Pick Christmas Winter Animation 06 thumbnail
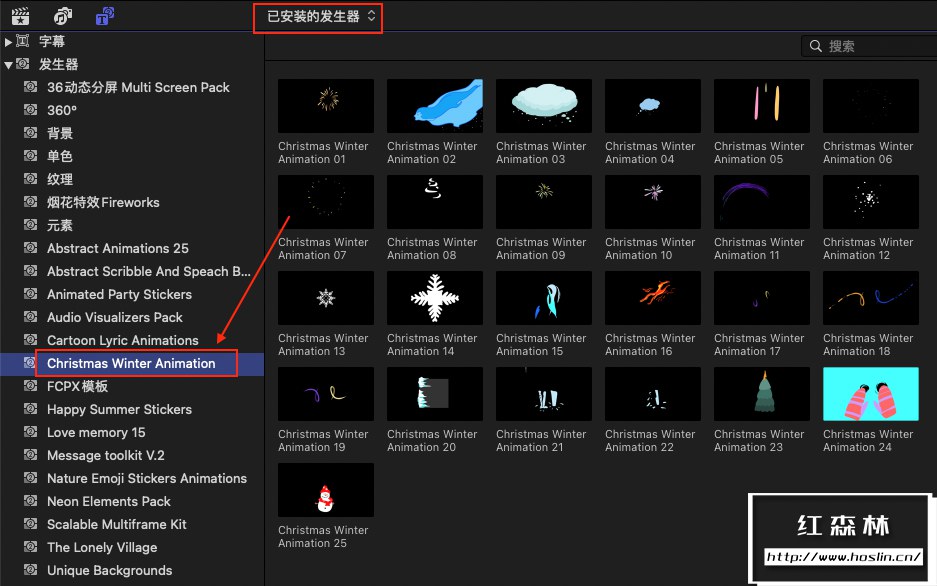 tap(871, 106)
